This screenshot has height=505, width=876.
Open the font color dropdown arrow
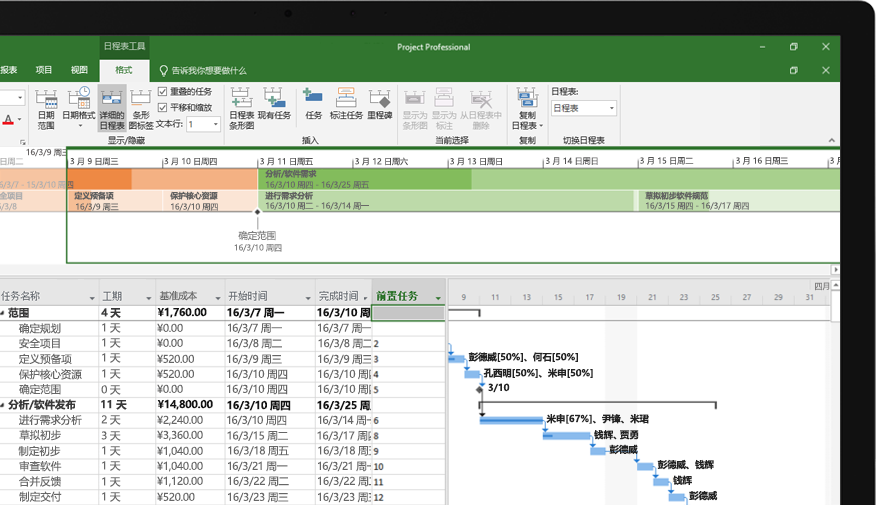tap(20, 120)
